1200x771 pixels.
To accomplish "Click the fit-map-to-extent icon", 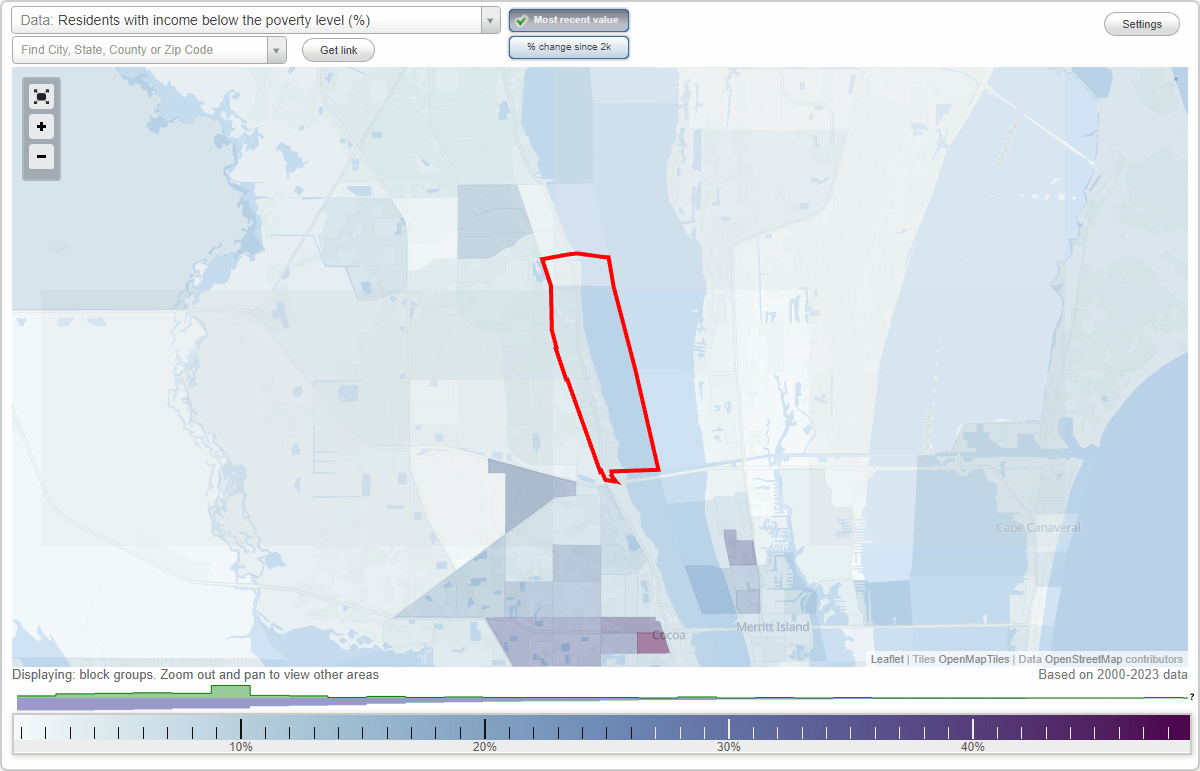I will [41, 96].
